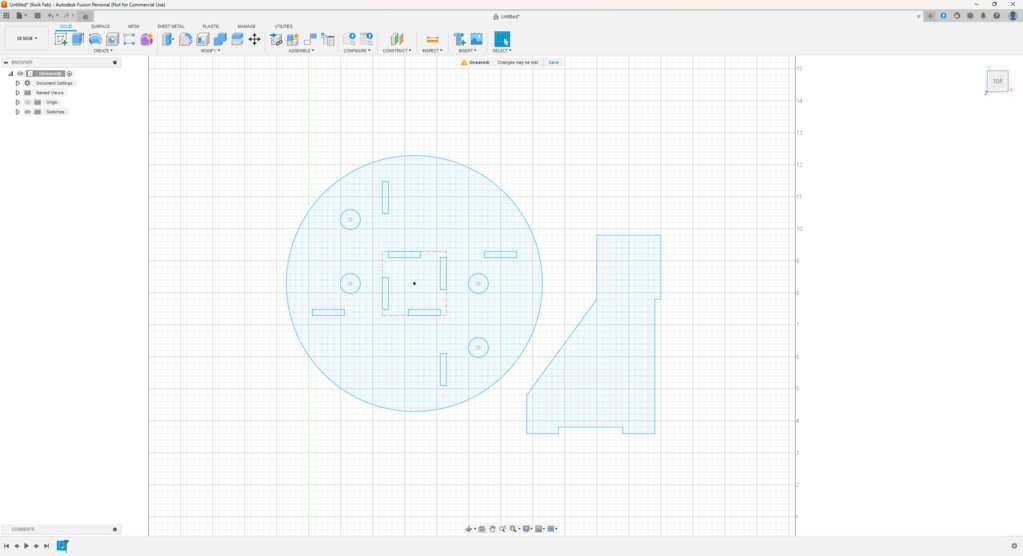The height and width of the screenshot is (556, 1023).
Task: Switch to the Utilities tab
Action: pyautogui.click(x=283, y=27)
